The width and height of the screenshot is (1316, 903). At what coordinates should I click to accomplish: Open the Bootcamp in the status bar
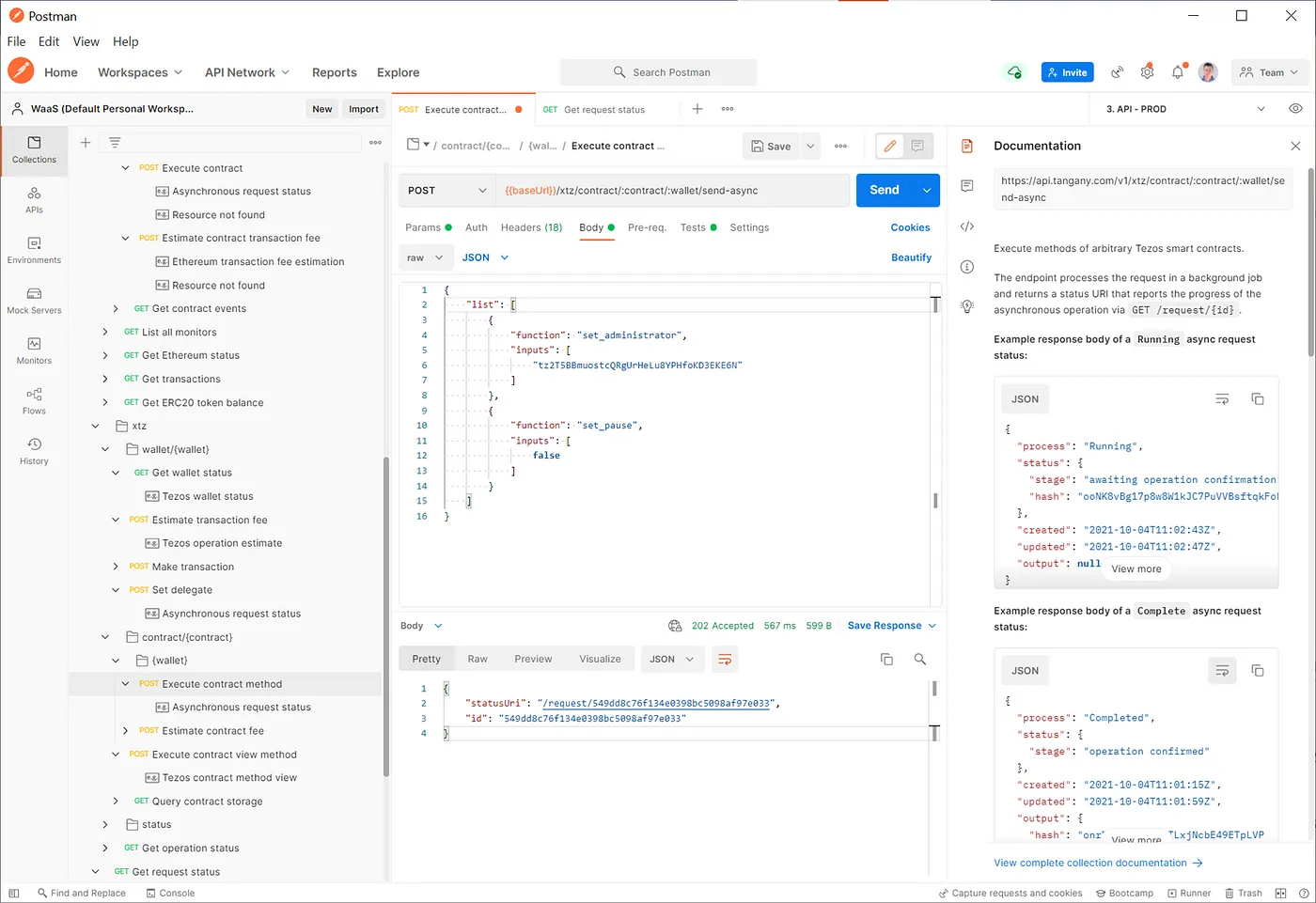click(1124, 894)
